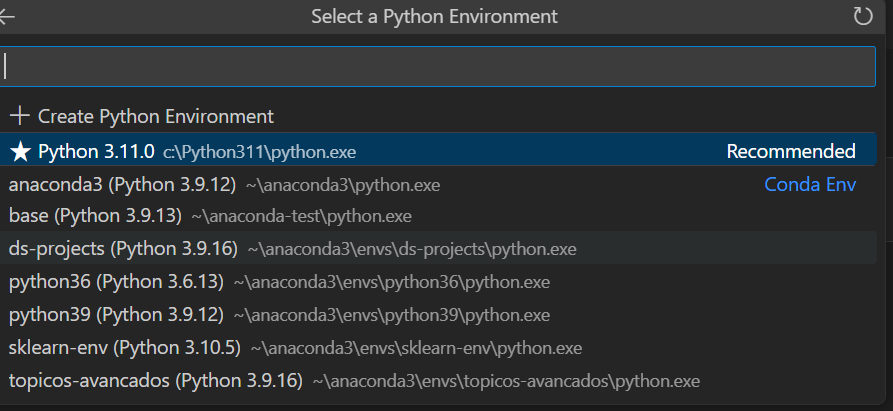Select the python39 environment

[116, 314]
